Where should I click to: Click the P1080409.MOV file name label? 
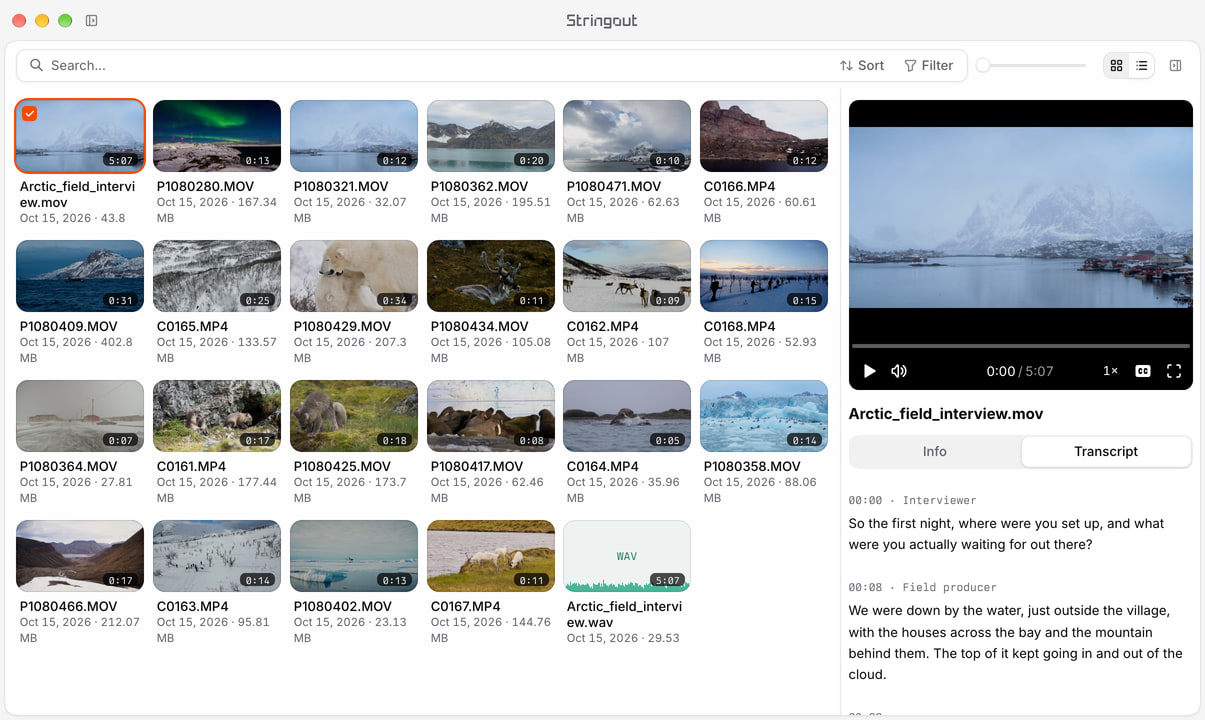tap(69, 326)
